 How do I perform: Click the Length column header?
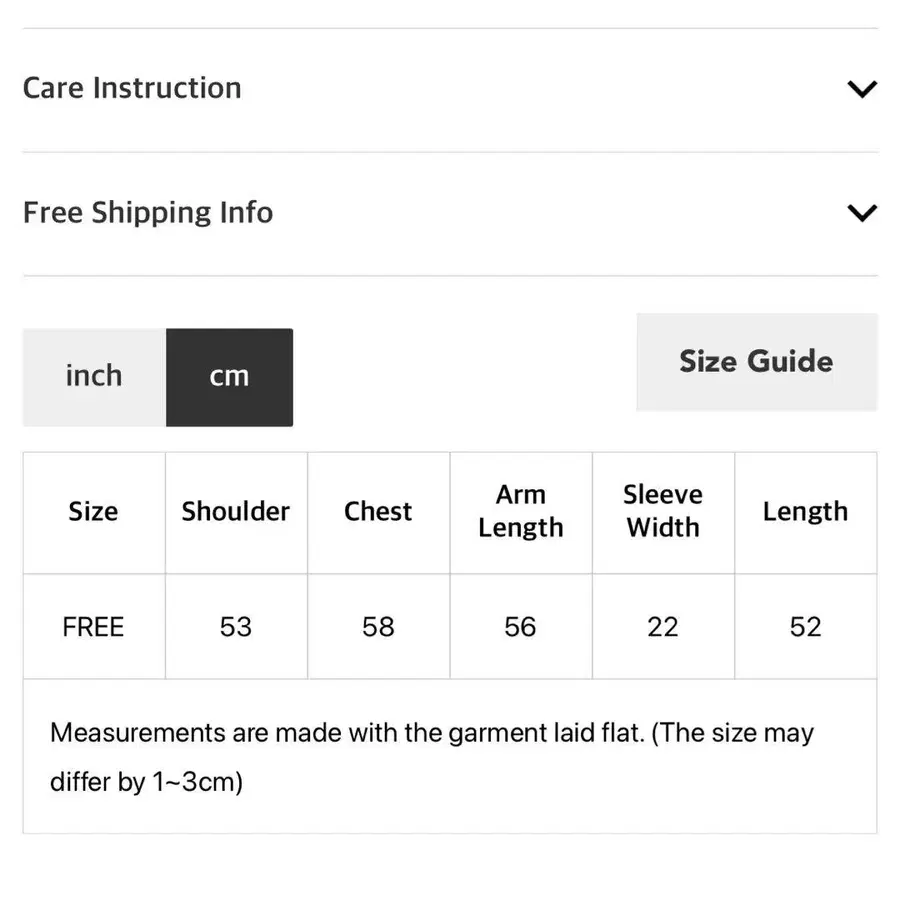tap(805, 512)
